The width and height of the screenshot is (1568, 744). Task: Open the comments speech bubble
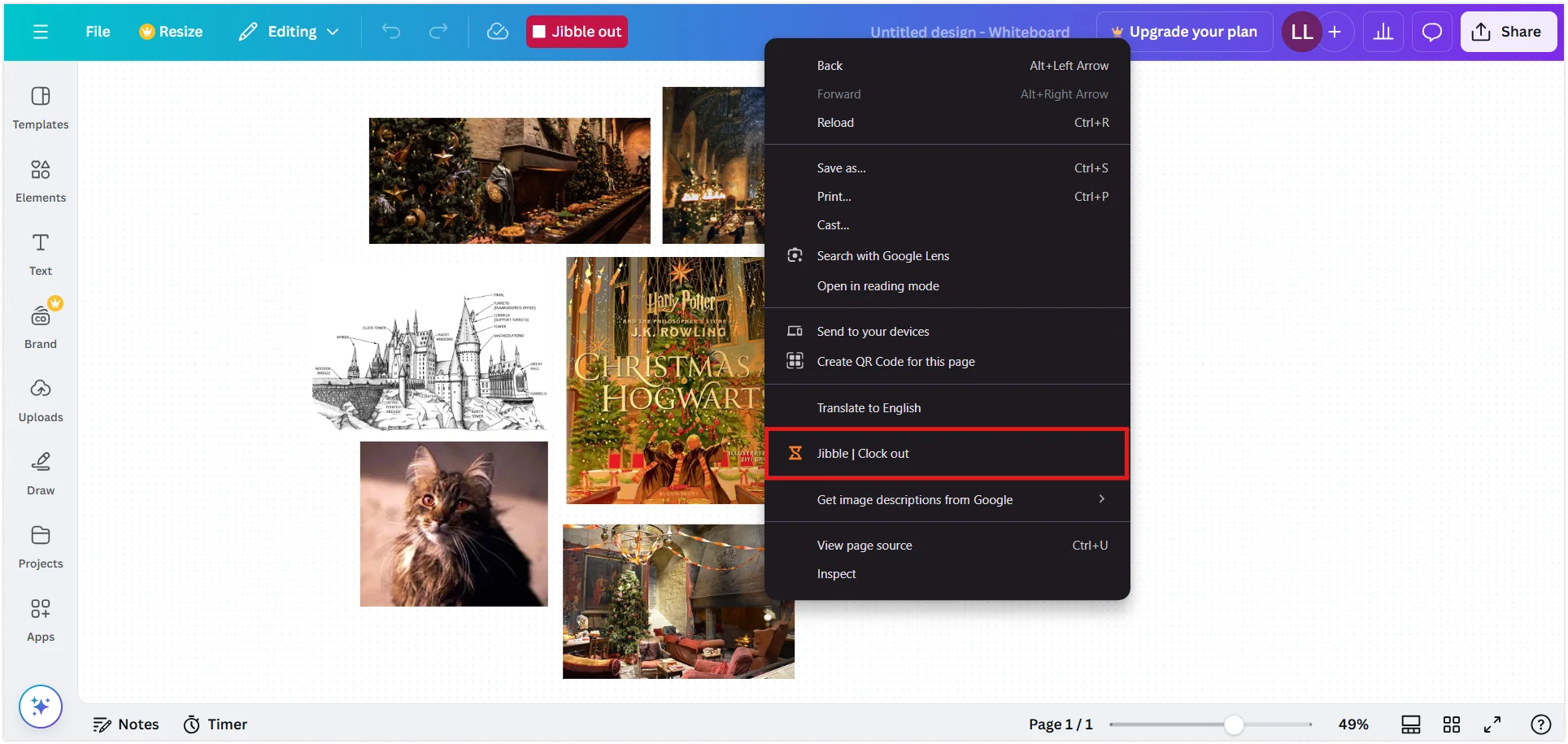pyautogui.click(x=1432, y=32)
